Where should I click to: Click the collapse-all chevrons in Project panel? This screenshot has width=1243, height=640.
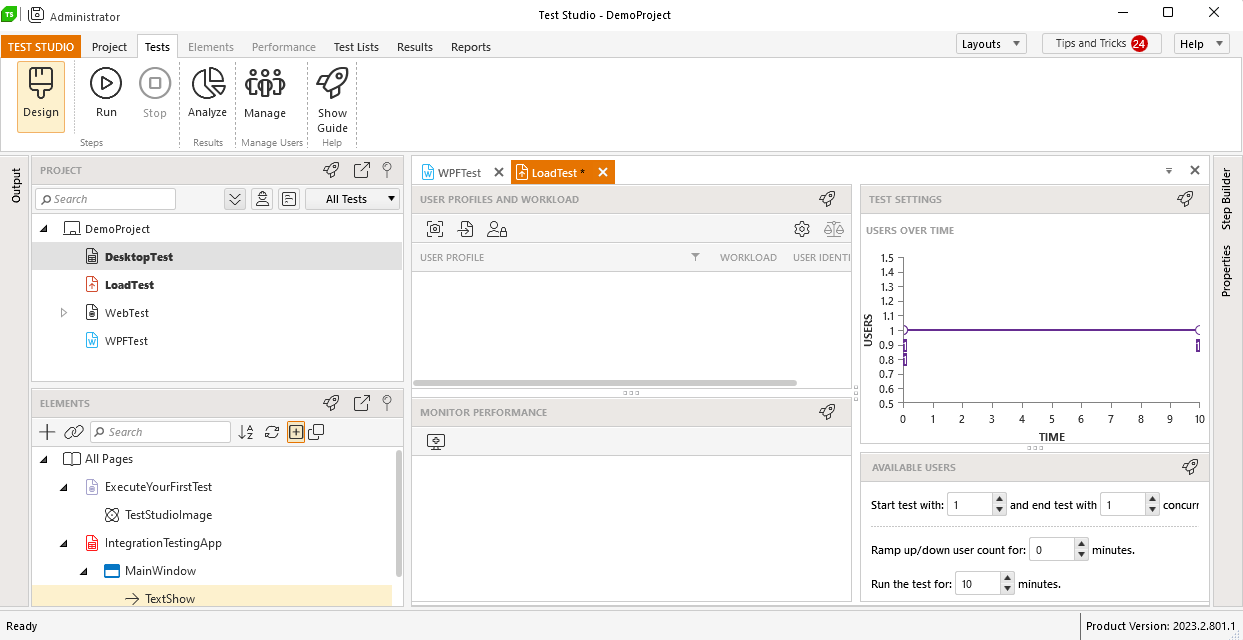235,199
